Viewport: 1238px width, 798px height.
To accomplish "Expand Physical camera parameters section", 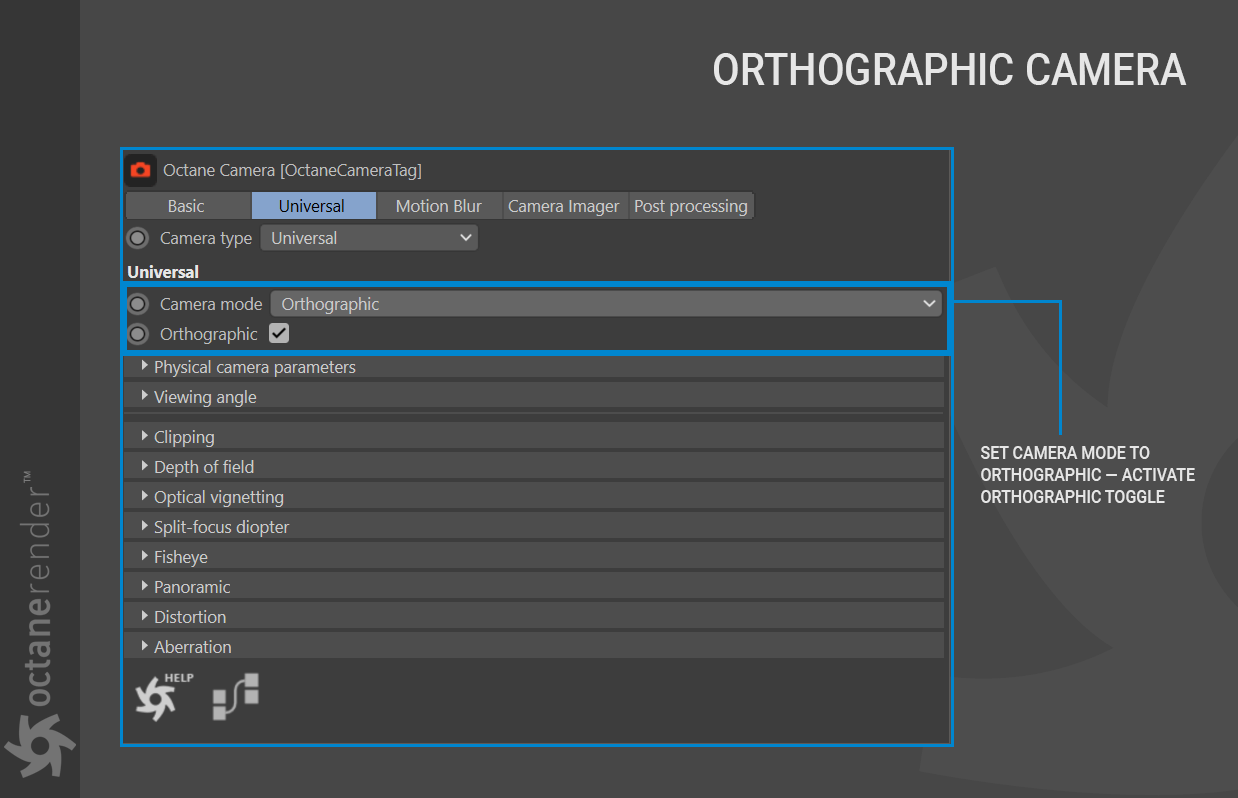I will click(534, 367).
